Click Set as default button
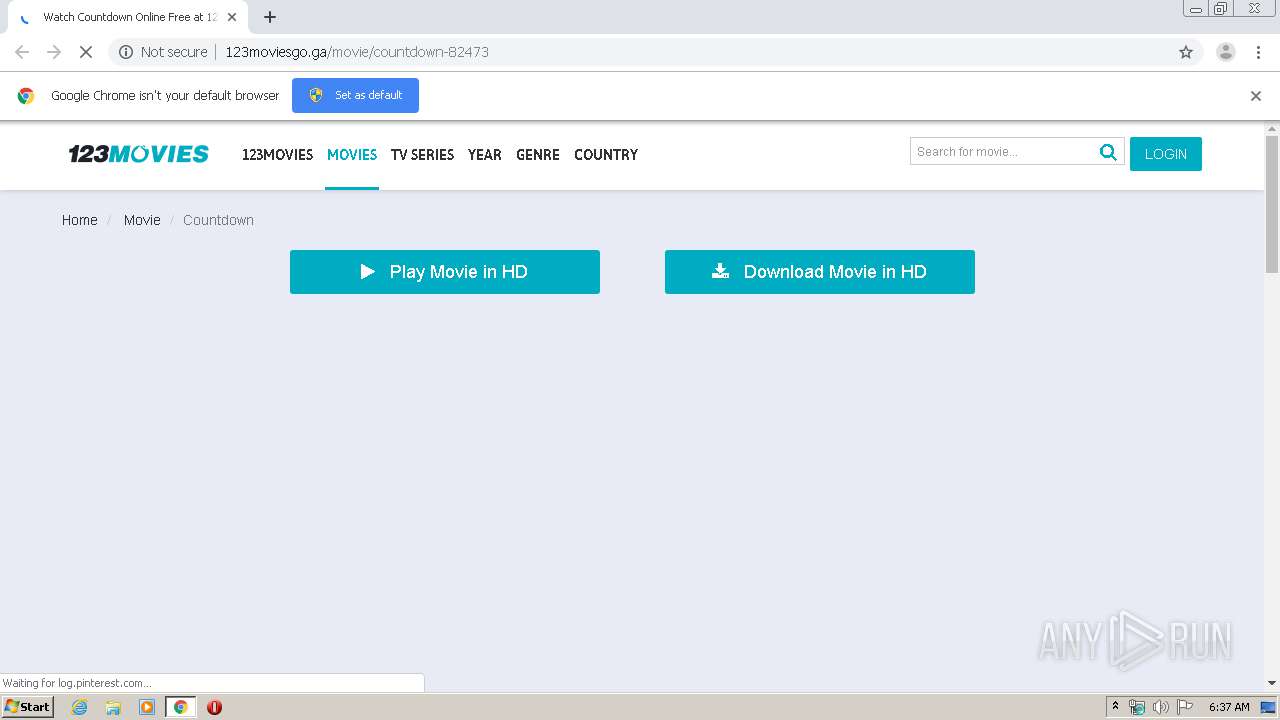 (x=355, y=95)
